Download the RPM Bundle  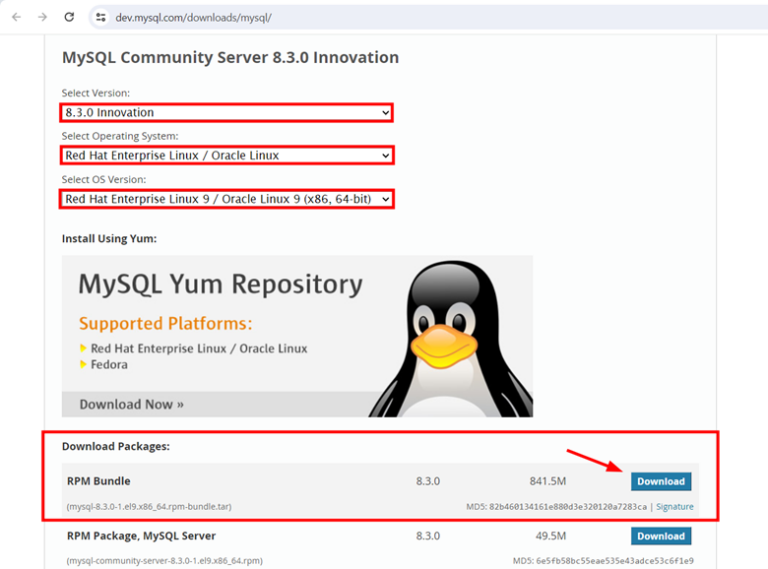(661, 481)
